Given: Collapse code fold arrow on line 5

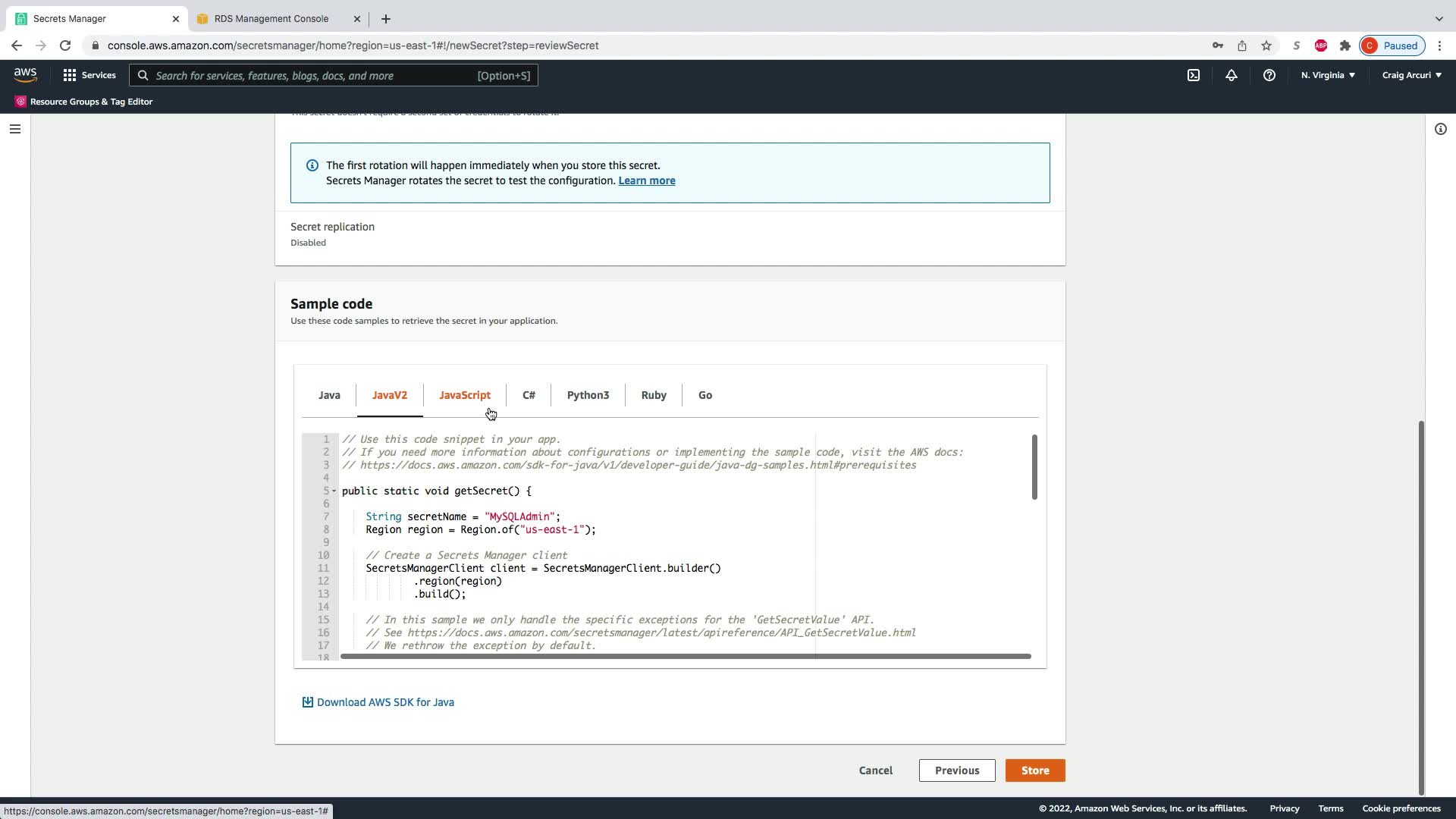Looking at the screenshot, I should [334, 491].
